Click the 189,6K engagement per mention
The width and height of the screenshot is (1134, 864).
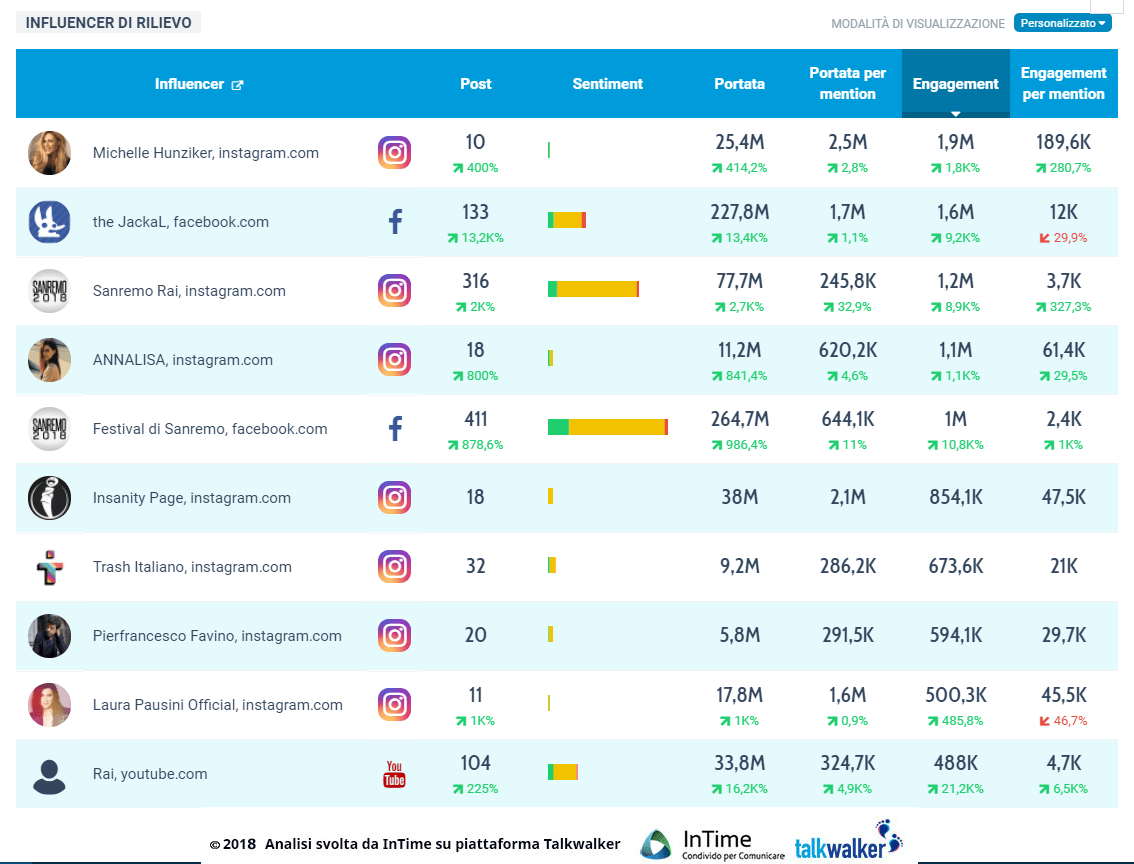click(1063, 142)
